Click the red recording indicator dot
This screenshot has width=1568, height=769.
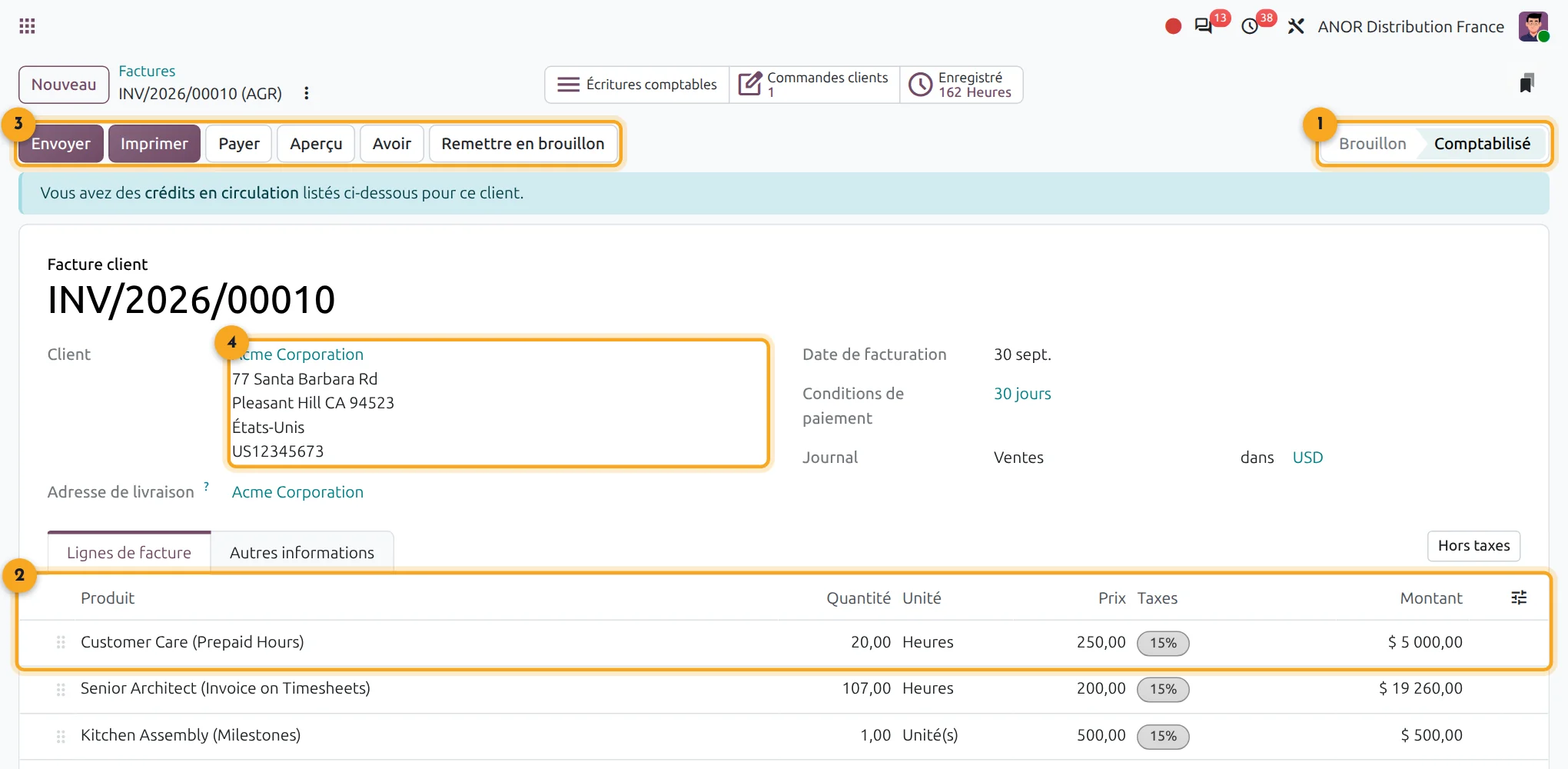coord(1173,27)
